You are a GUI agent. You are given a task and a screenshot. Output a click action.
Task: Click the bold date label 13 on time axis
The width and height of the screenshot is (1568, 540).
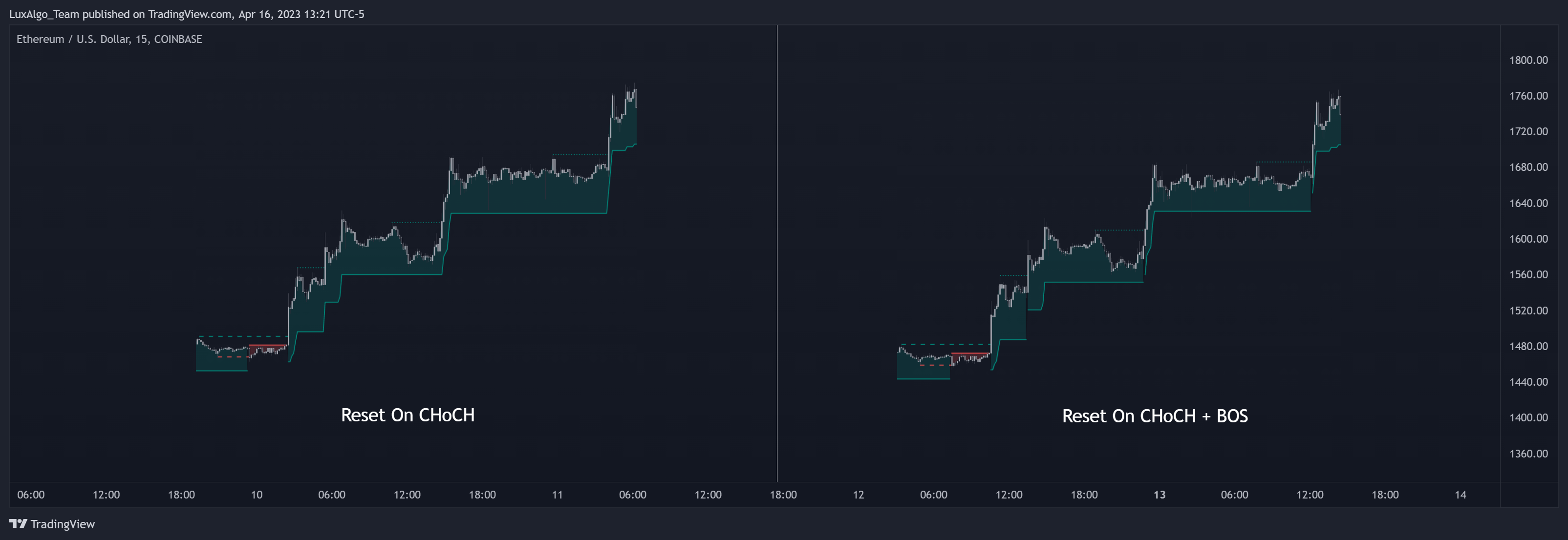pos(1159,495)
